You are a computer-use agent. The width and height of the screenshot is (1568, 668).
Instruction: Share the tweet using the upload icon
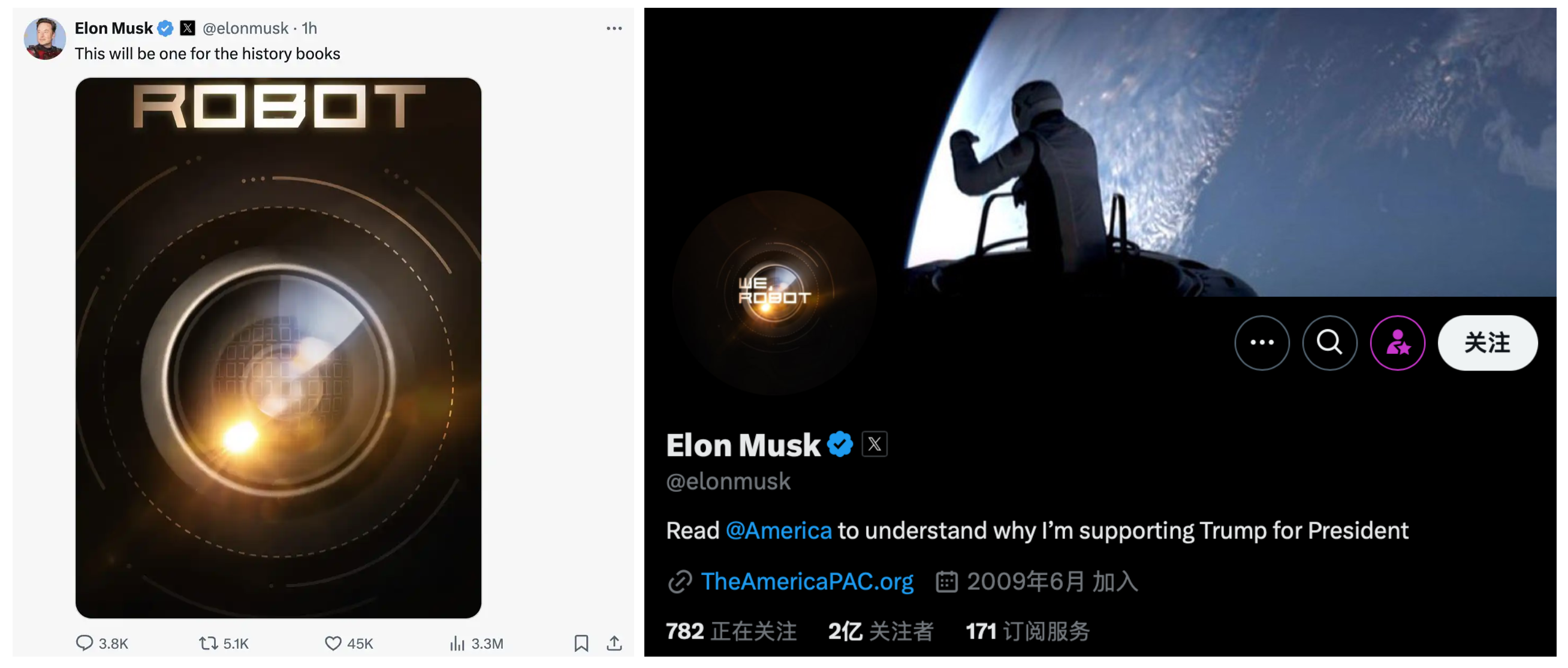coord(614,643)
